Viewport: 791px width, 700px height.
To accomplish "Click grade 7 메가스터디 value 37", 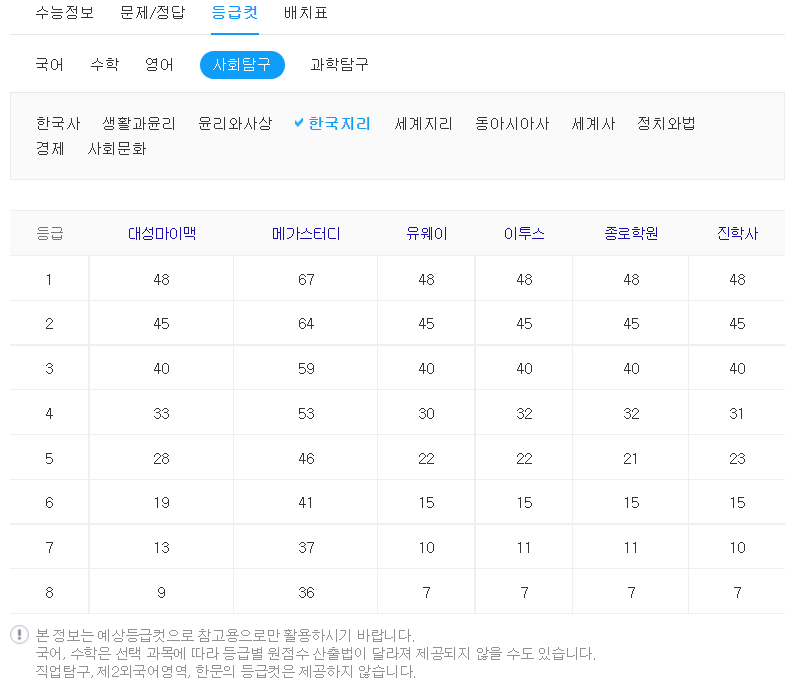I will coord(306,548).
